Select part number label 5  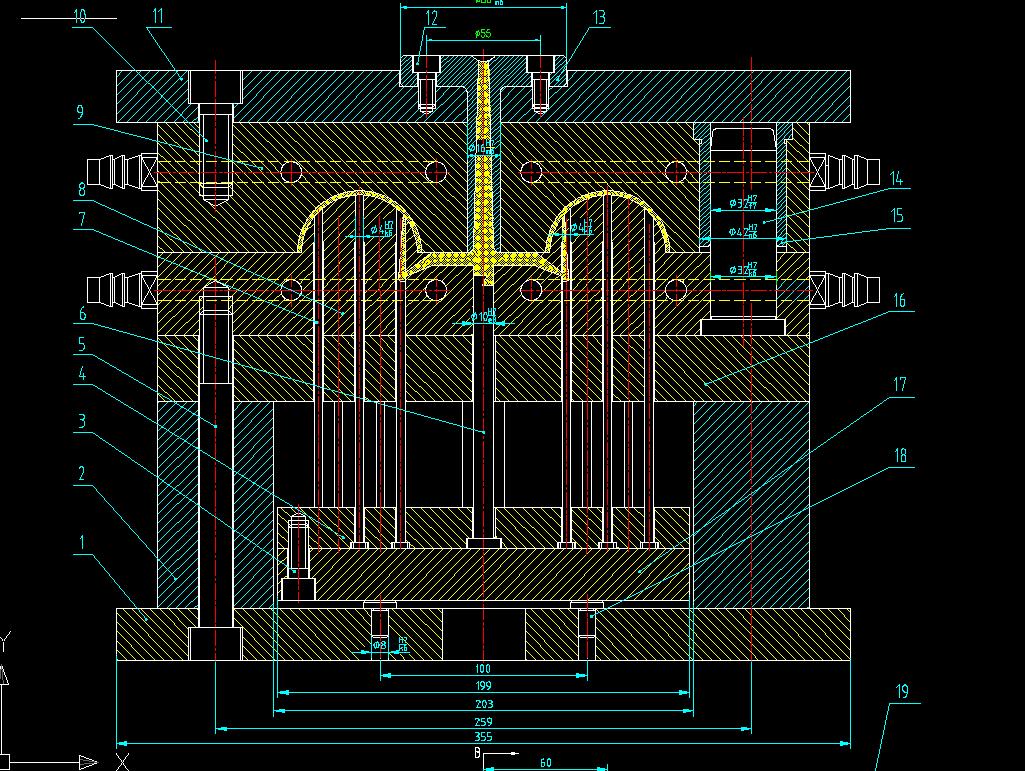point(82,344)
